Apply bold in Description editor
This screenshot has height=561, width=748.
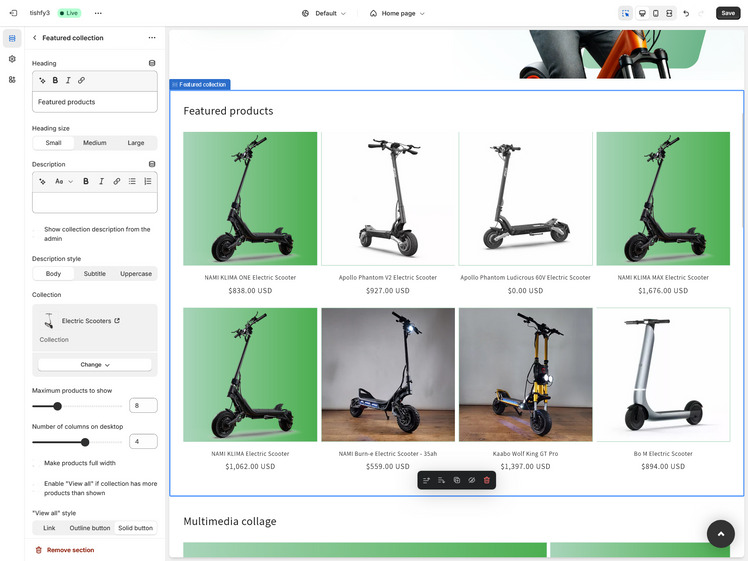click(86, 181)
